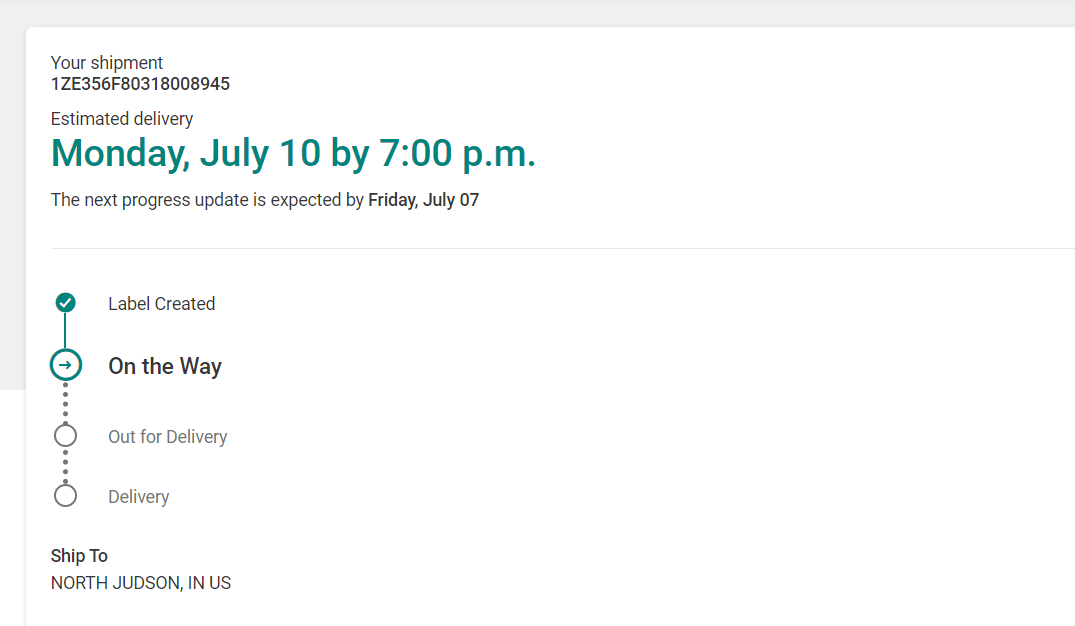This screenshot has width=1075, height=626.
Task: Click the Delivery step label text
Action: click(x=138, y=497)
